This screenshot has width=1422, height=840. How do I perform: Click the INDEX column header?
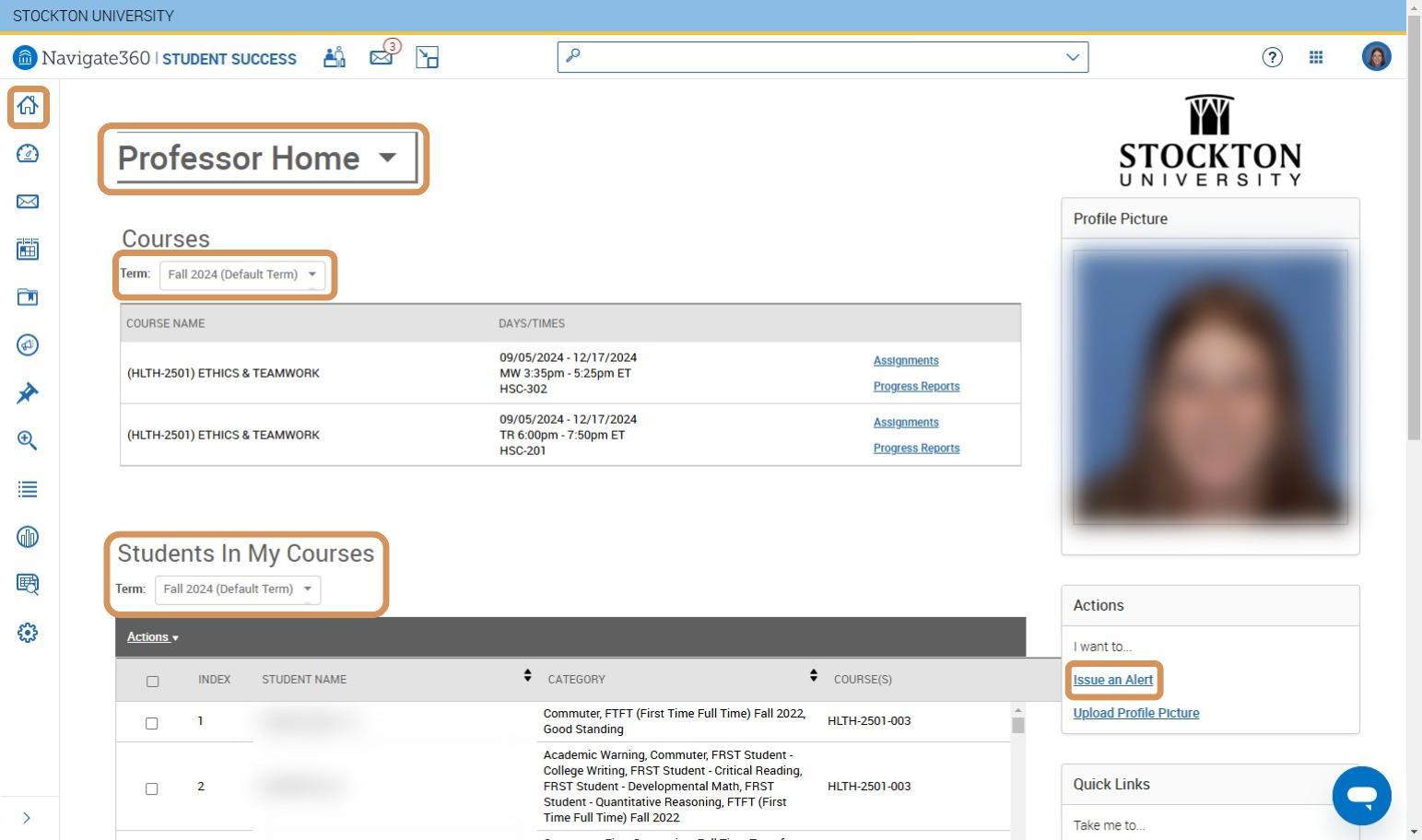coord(214,680)
